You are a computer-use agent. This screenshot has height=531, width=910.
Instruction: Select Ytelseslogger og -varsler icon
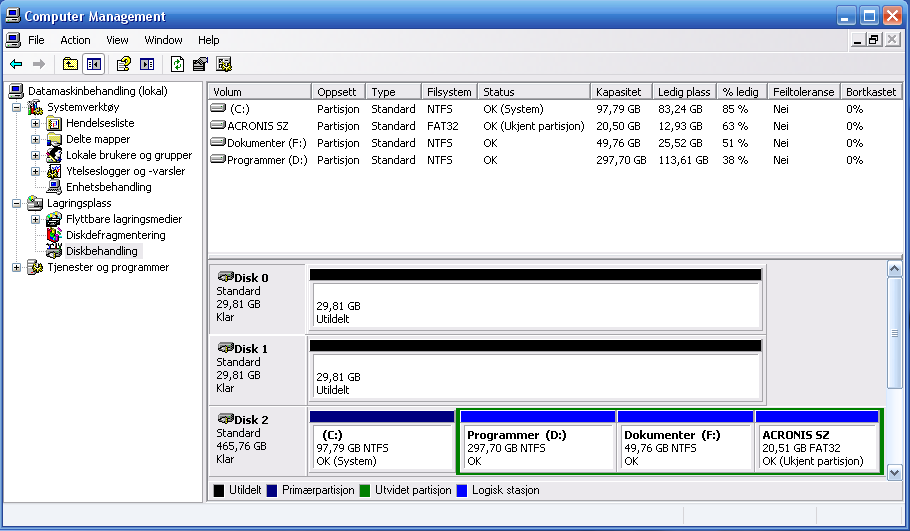point(54,171)
